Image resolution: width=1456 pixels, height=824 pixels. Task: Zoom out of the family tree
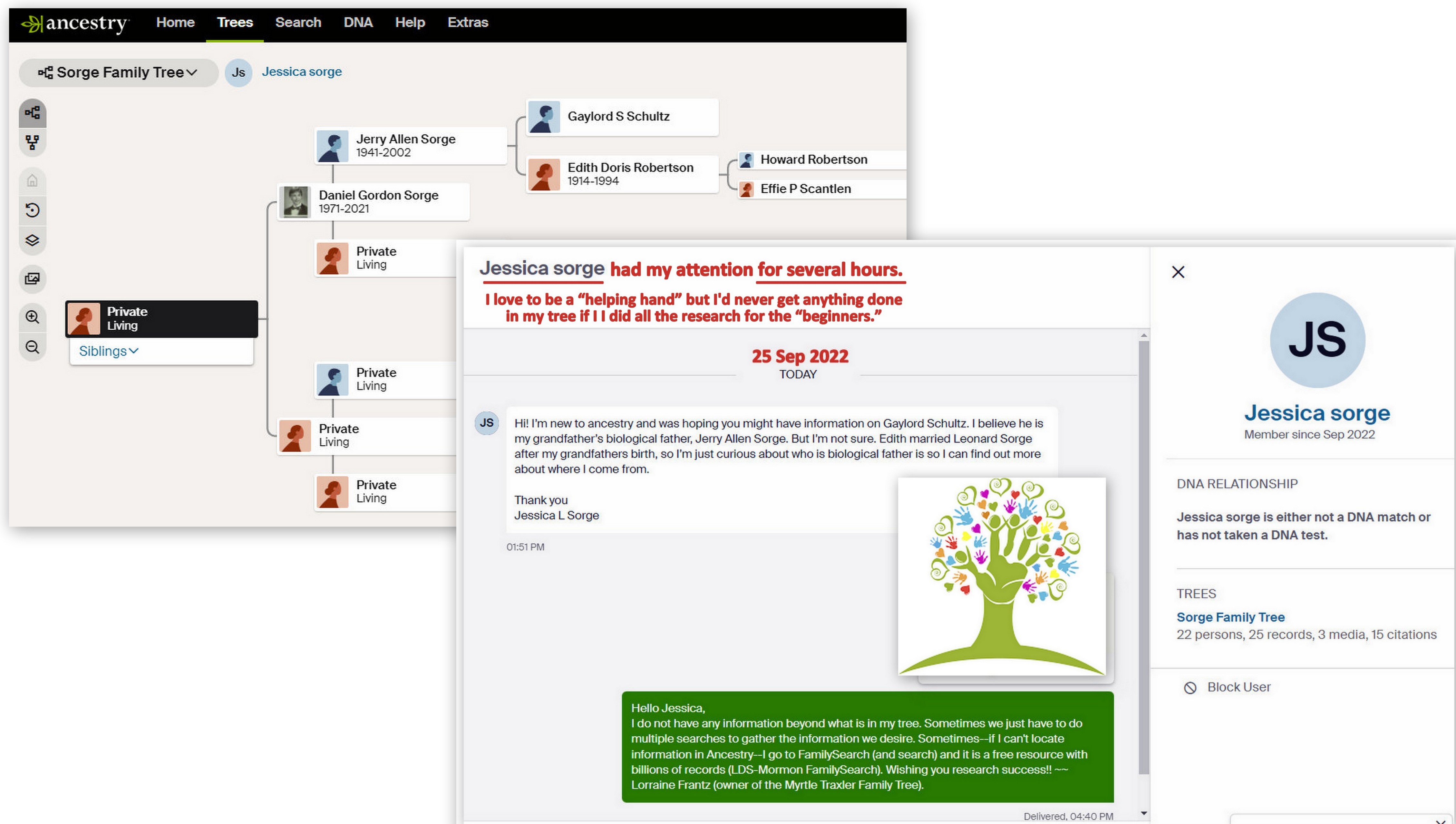coord(32,347)
